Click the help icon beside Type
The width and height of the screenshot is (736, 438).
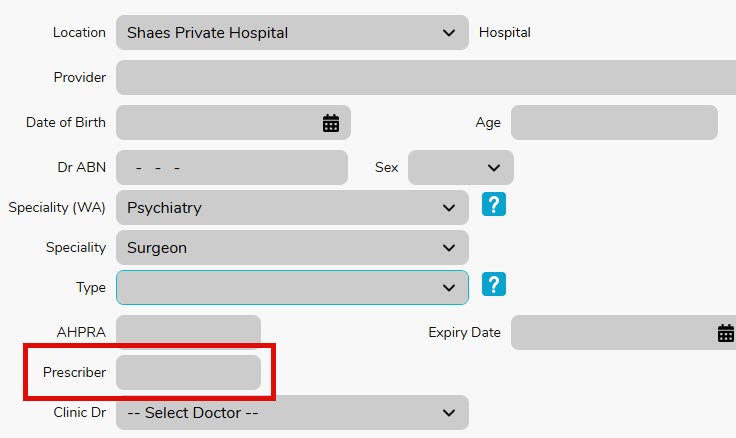493,285
